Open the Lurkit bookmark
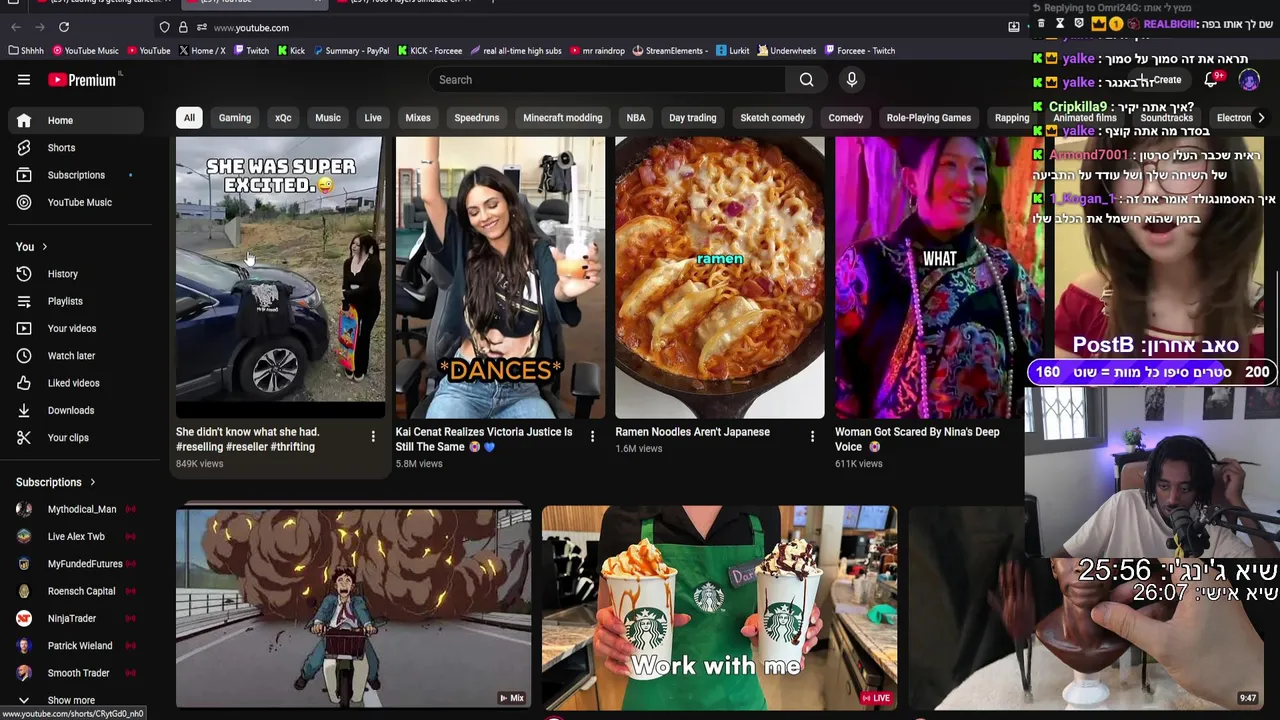This screenshot has height=720, width=1280. [x=733, y=51]
